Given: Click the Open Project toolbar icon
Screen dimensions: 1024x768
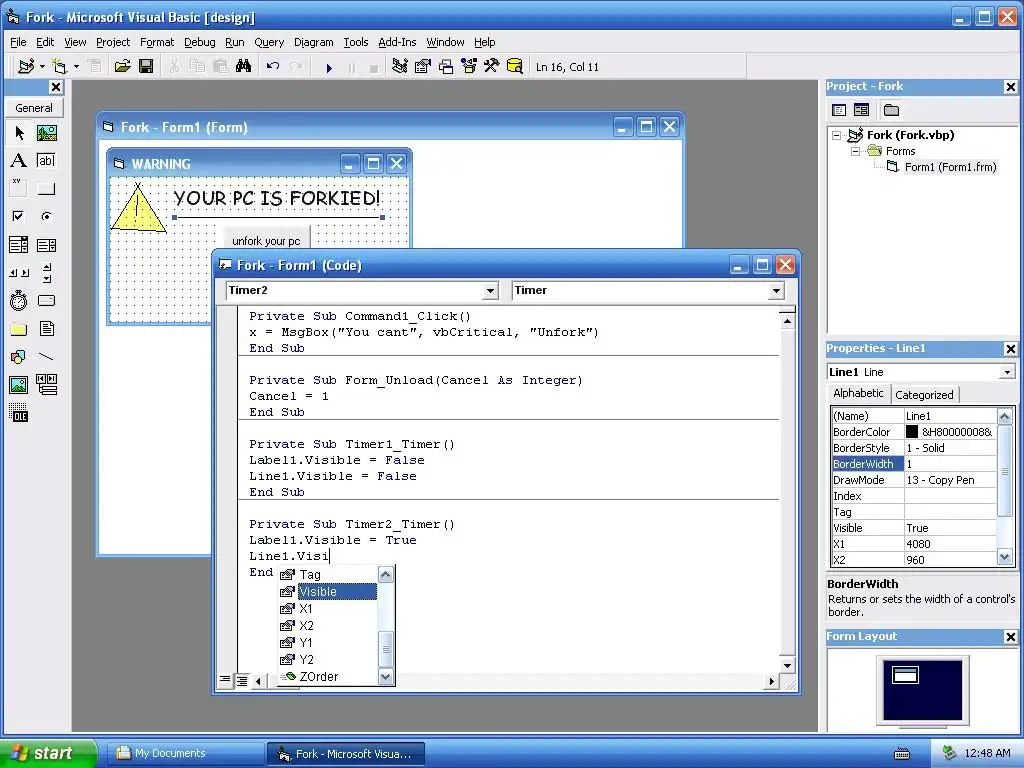Looking at the screenshot, I should [122, 66].
